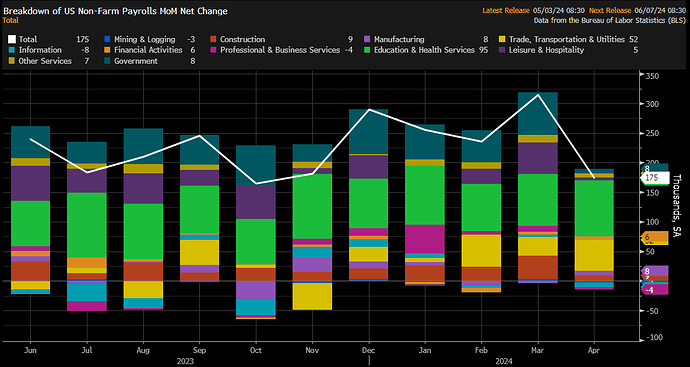Click the Other Services legend swatch
This screenshot has width=690, height=367.
click(12, 61)
